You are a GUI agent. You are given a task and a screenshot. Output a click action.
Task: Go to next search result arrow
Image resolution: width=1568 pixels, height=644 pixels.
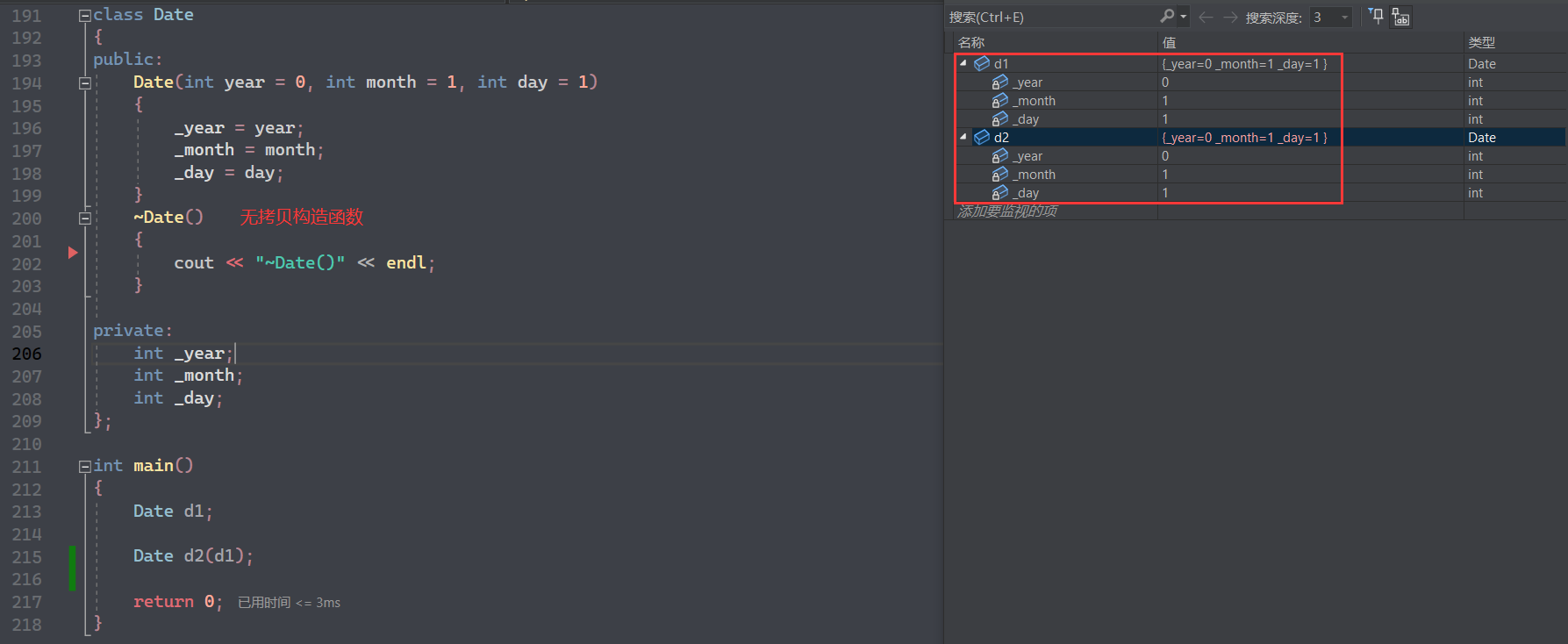click(1230, 17)
